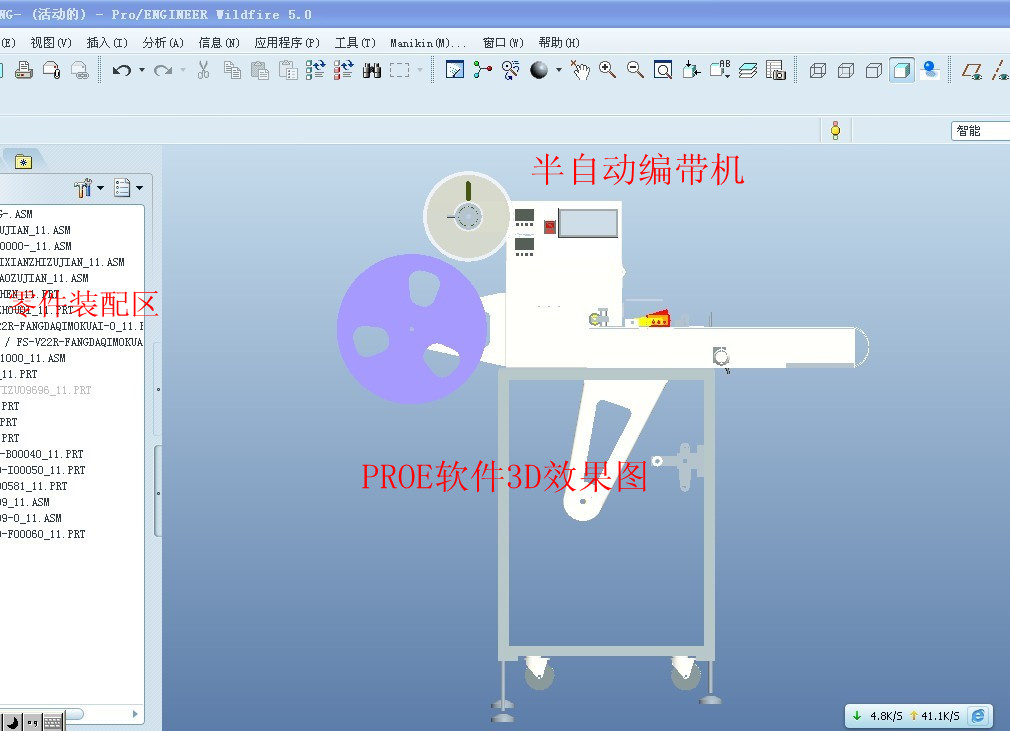Open the saved view list icon
The height and width of the screenshot is (731, 1010).
(x=719, y=70)
